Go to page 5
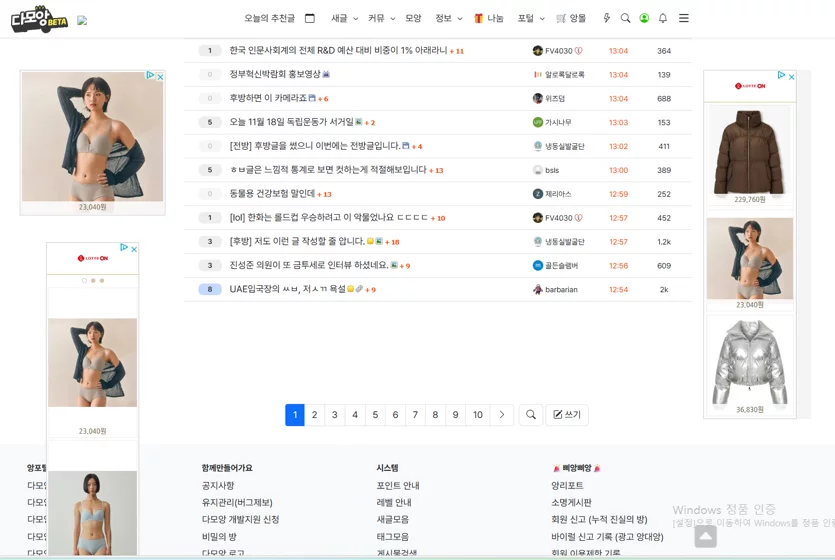 pos(375,415)
